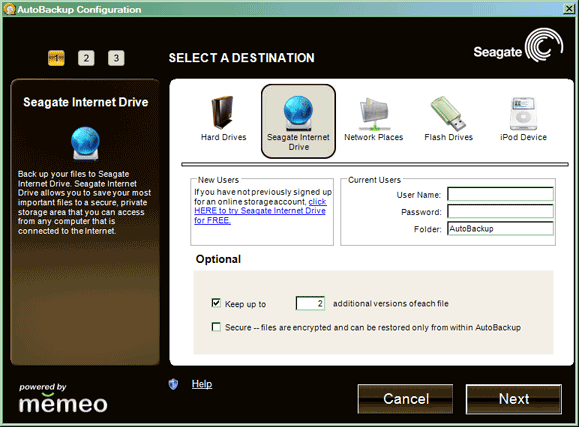Click the Next button
This screenshot has width=579, height=427.
(514, 399)
